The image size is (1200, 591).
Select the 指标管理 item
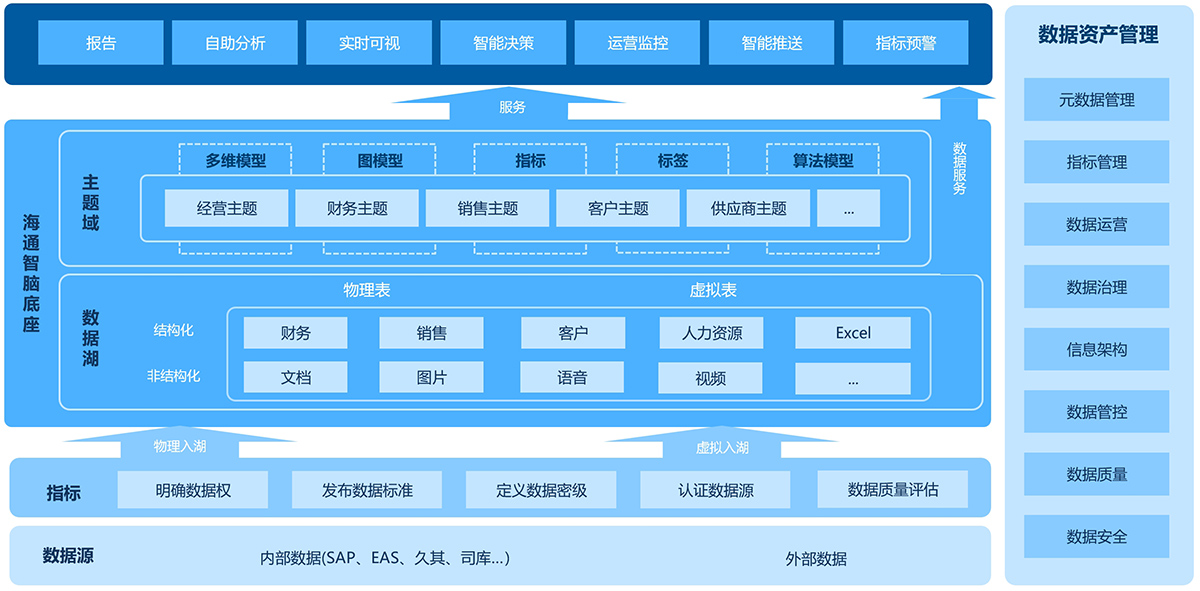pos(1097,162)
